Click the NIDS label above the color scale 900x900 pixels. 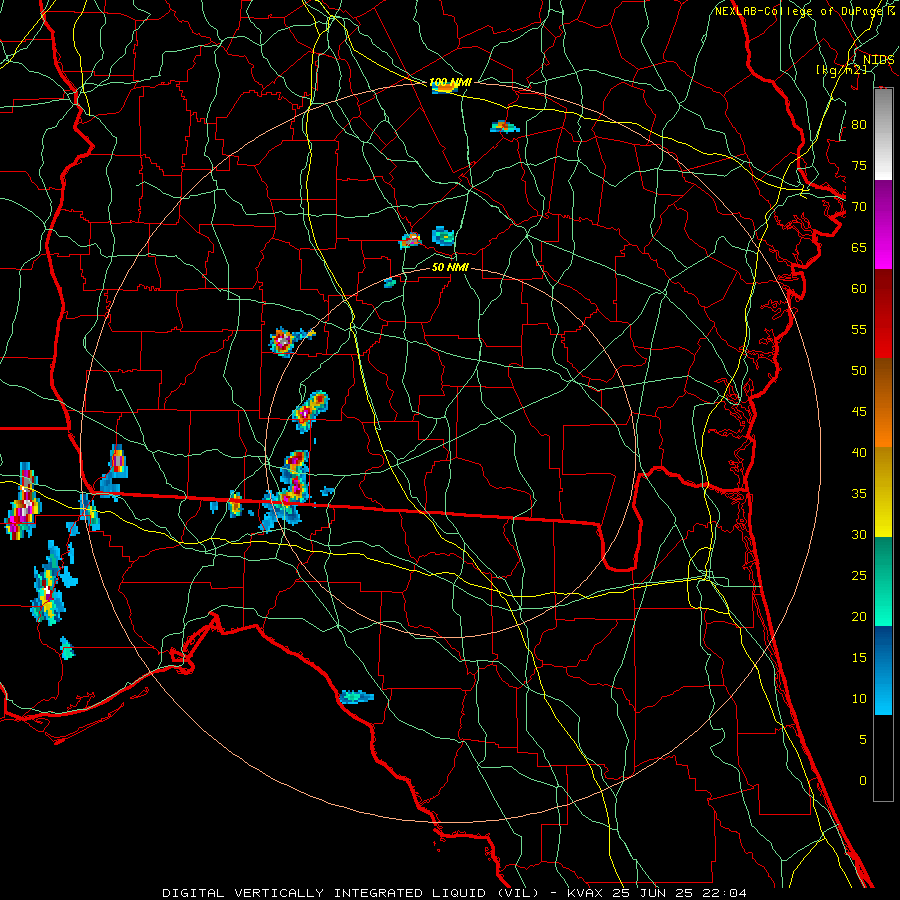878,60
